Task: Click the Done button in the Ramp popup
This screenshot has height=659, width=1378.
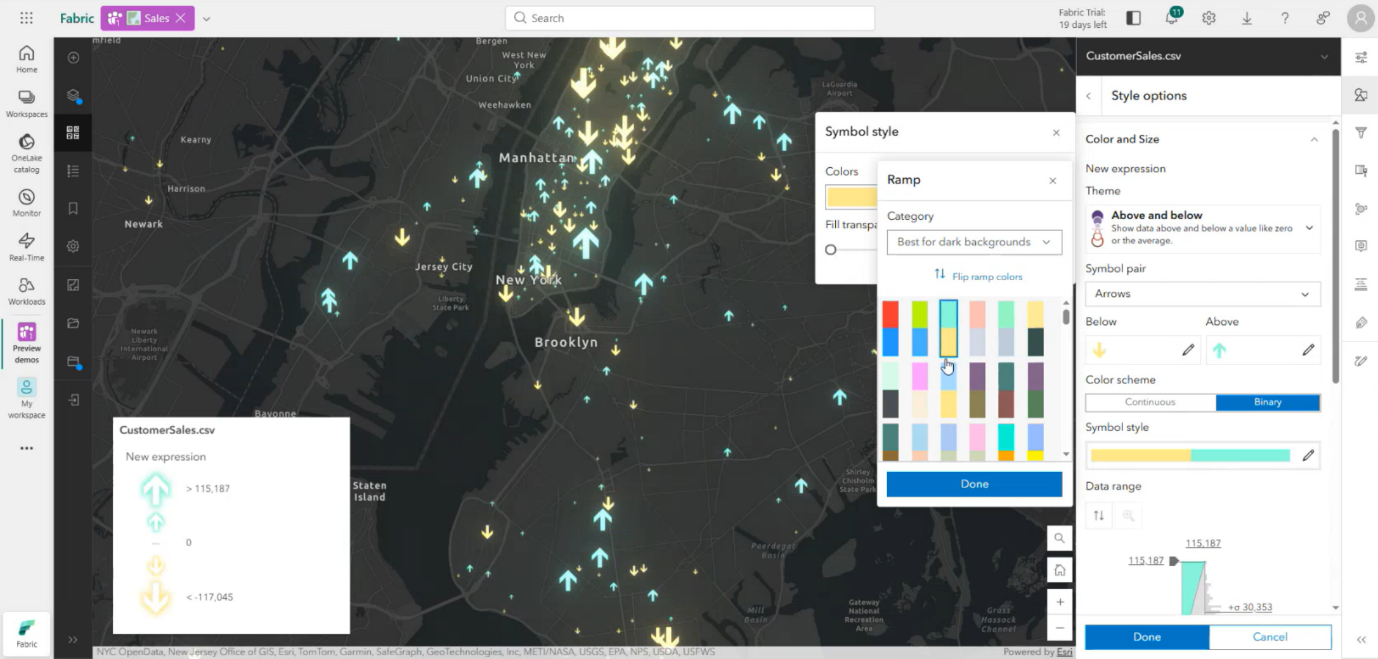Action: [x=974, y=483]
